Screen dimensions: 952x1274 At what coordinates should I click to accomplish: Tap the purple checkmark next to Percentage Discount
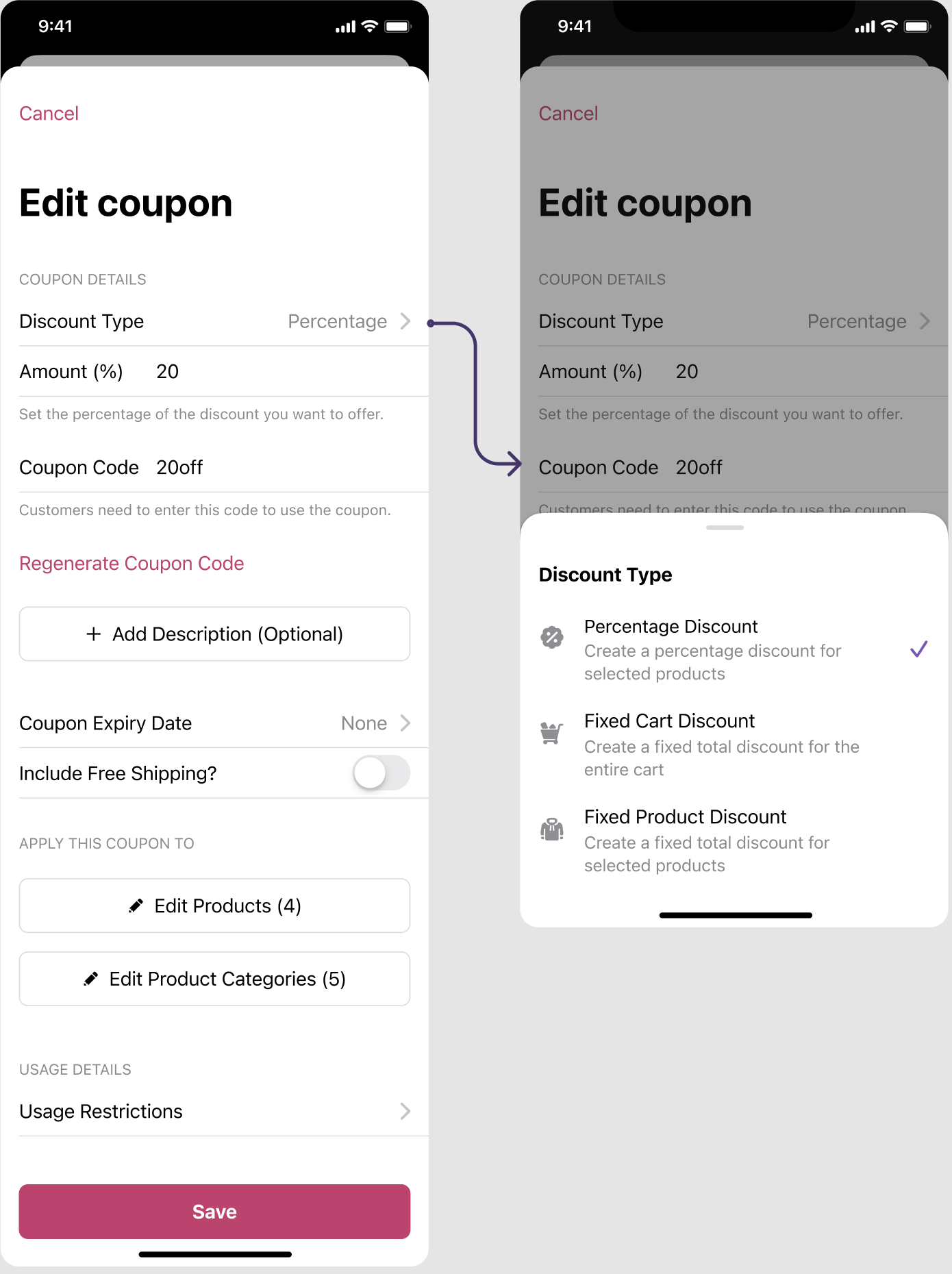[919, 649]
